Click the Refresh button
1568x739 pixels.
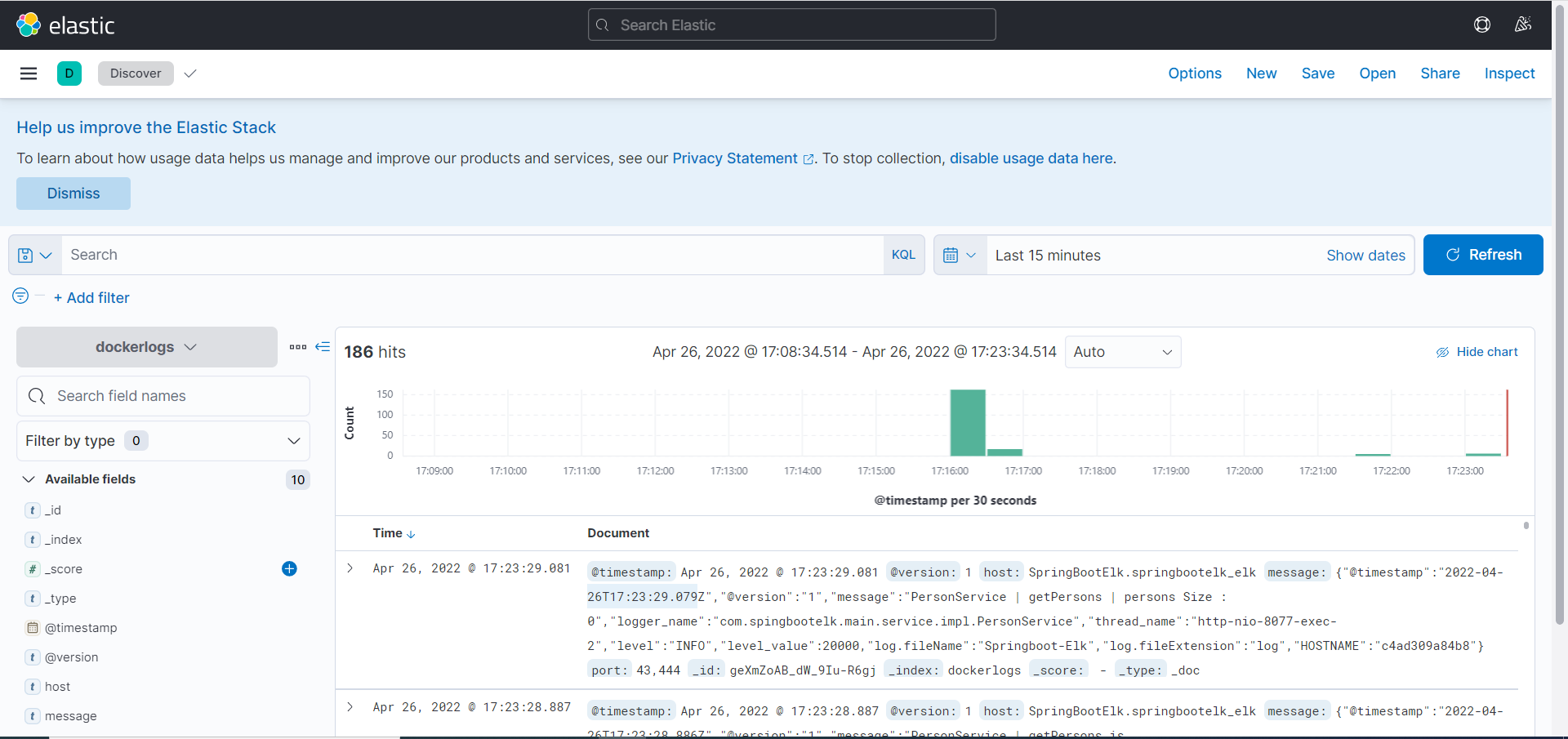tap(1483, 255)
